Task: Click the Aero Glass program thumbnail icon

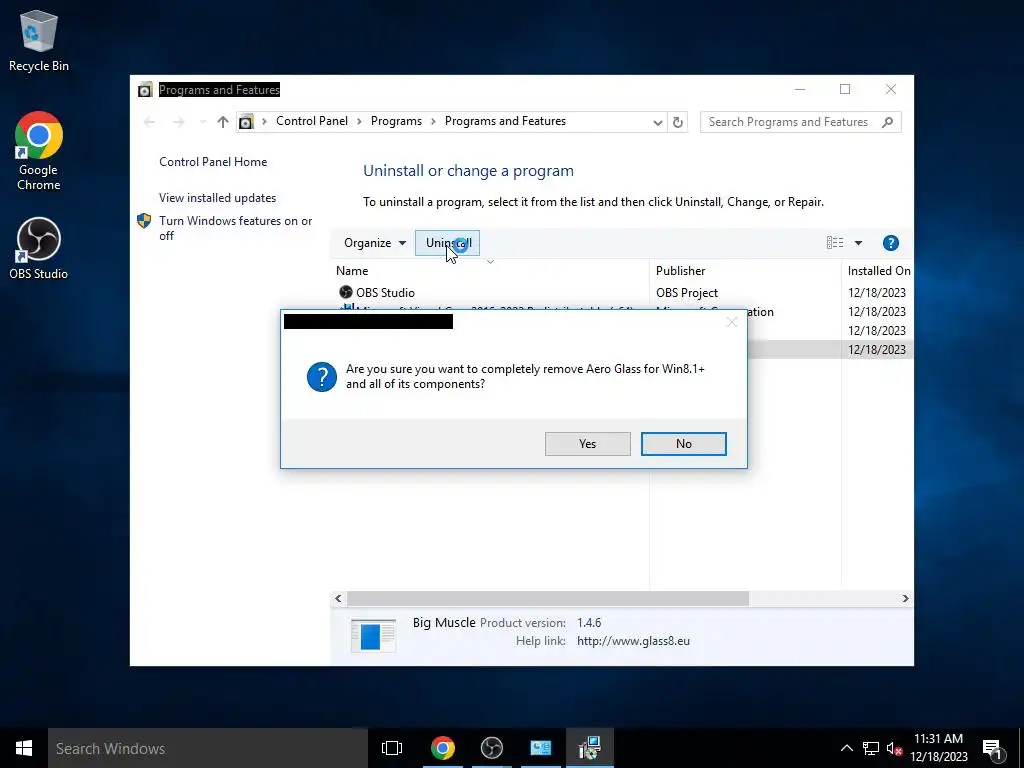Action: click(373, 635)
